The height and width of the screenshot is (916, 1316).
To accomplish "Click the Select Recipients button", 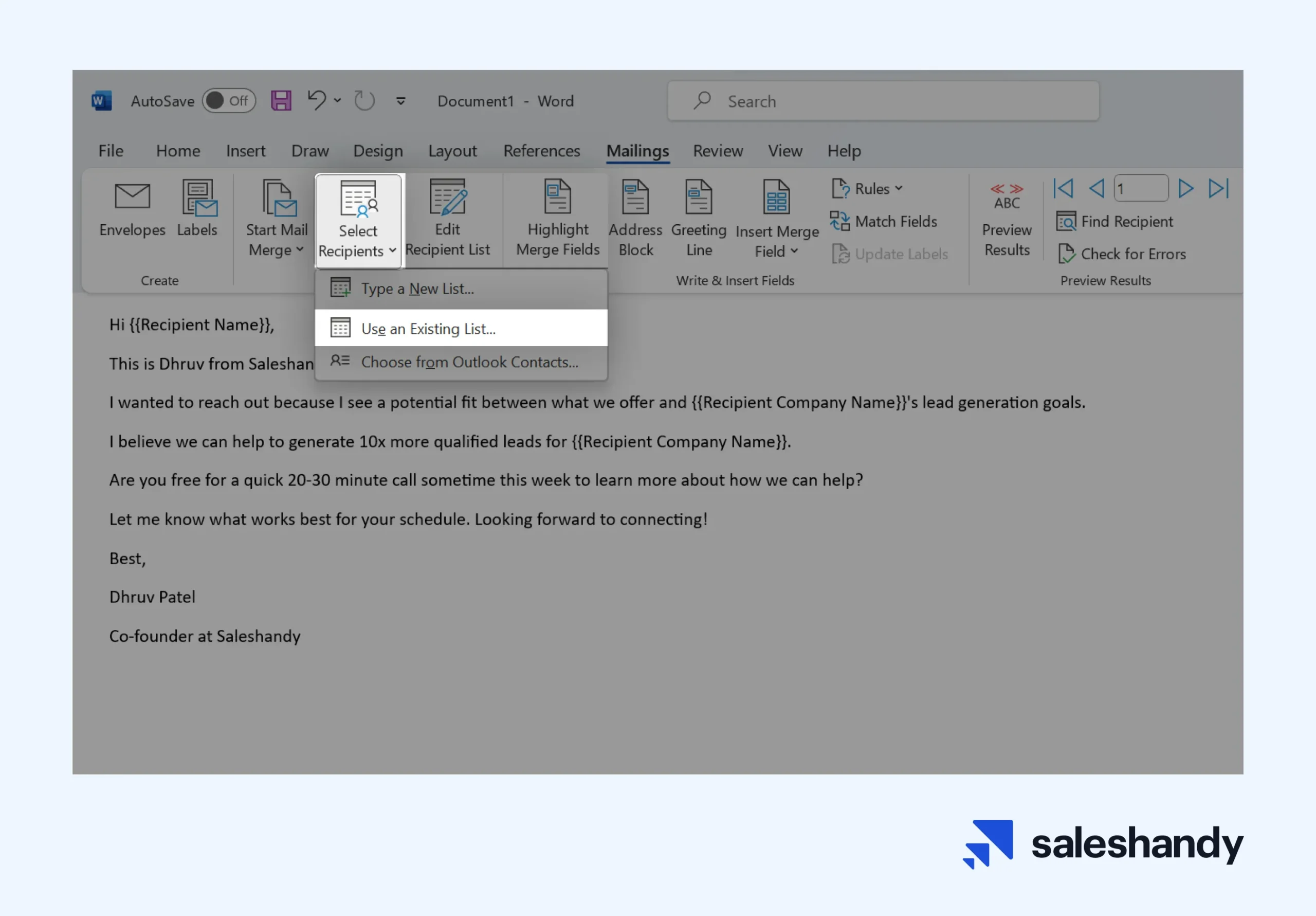I will (x=358, y=220).
